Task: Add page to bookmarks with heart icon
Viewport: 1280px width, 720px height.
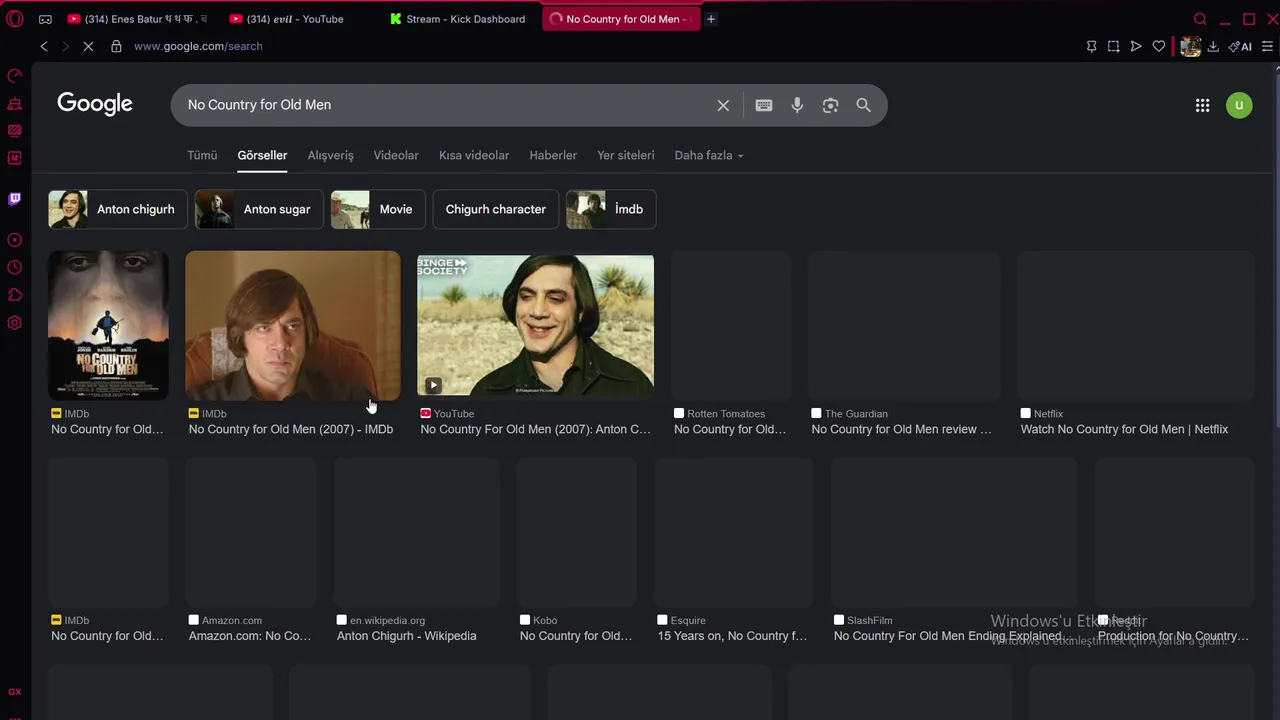Action: pos(1159,46)
